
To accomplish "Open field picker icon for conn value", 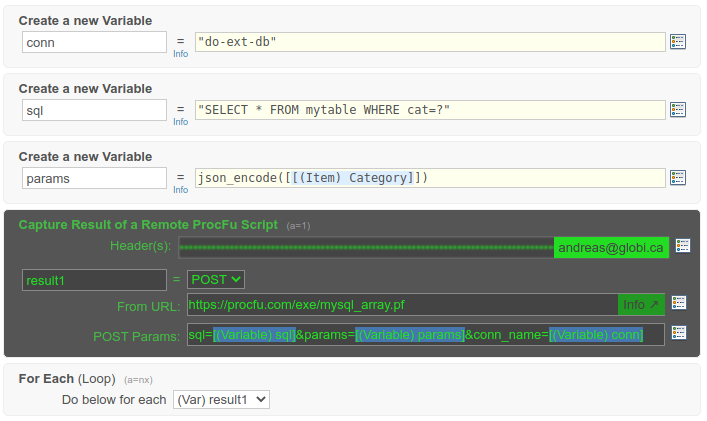I will 678,42.
